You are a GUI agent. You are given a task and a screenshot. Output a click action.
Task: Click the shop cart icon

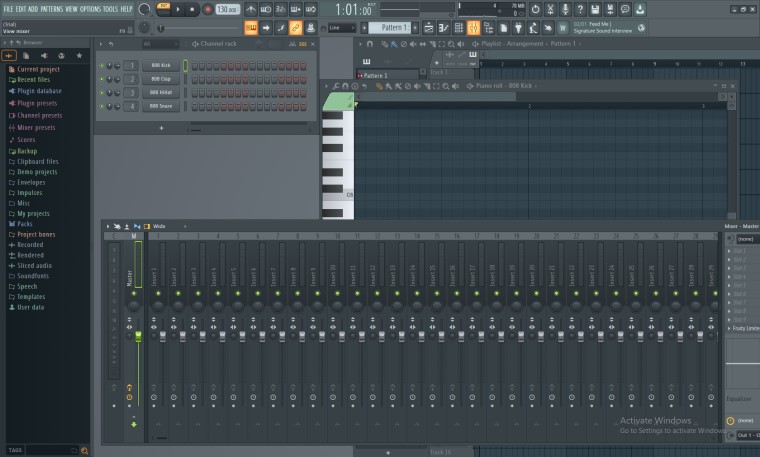[x=563, y=28]
